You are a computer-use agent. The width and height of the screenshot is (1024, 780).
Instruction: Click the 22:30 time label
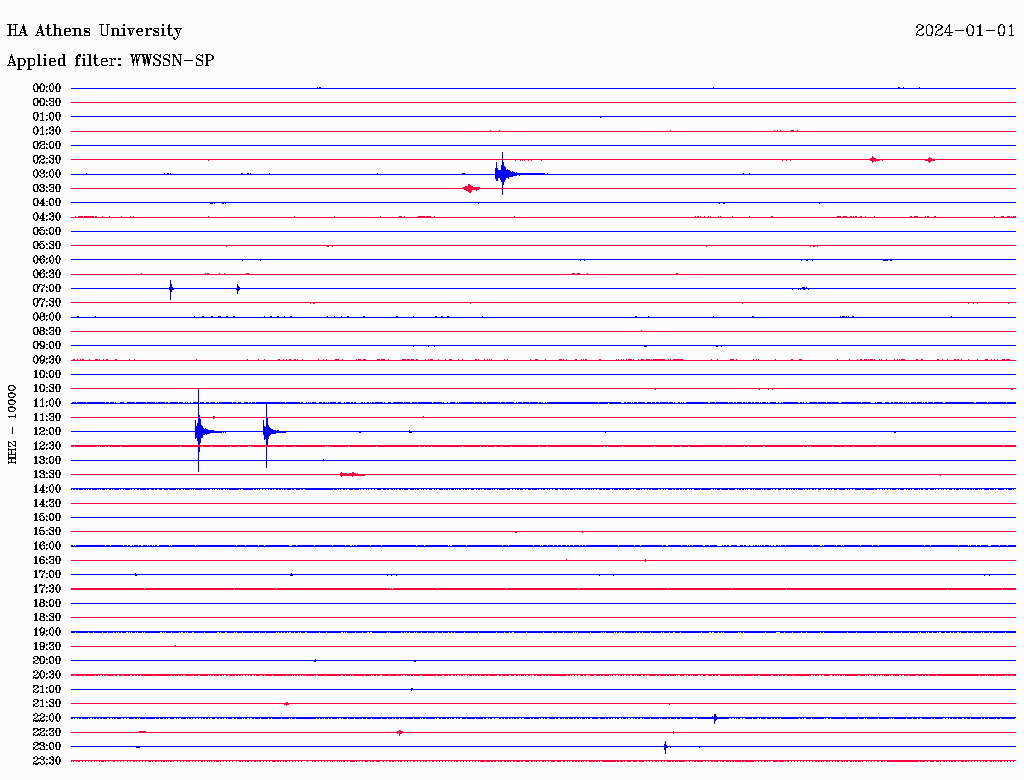click(x=47, y=732)
